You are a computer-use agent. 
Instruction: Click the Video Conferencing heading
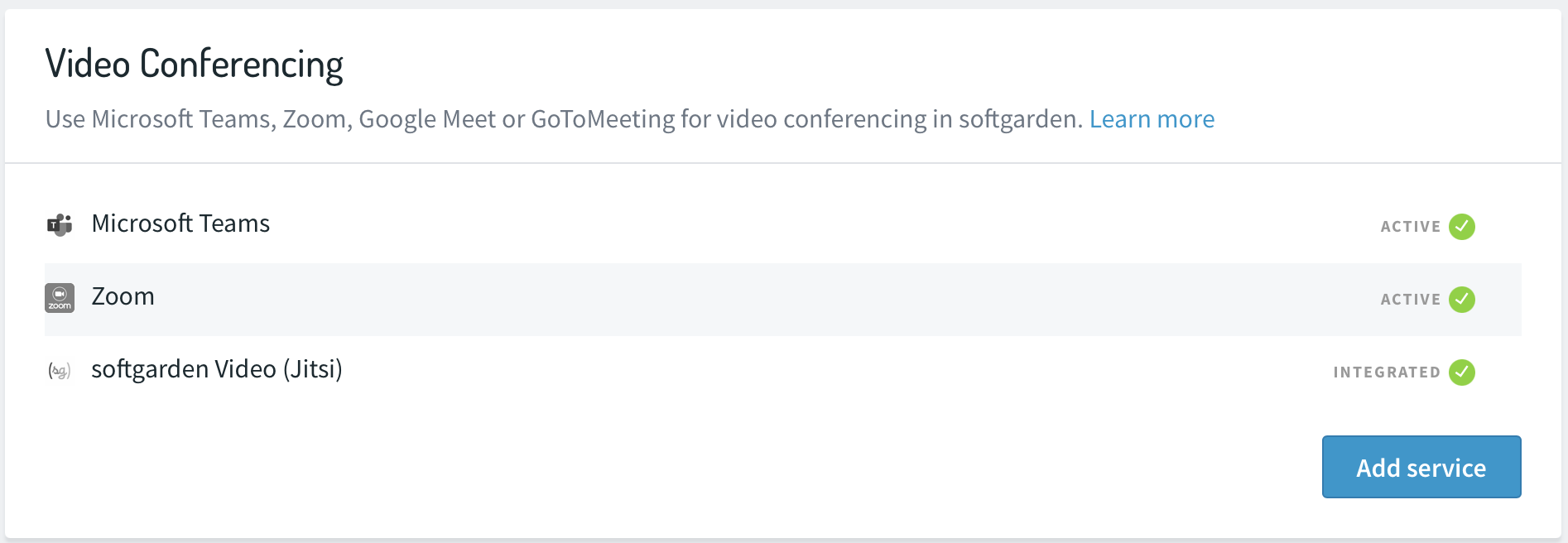click(195, 65)
